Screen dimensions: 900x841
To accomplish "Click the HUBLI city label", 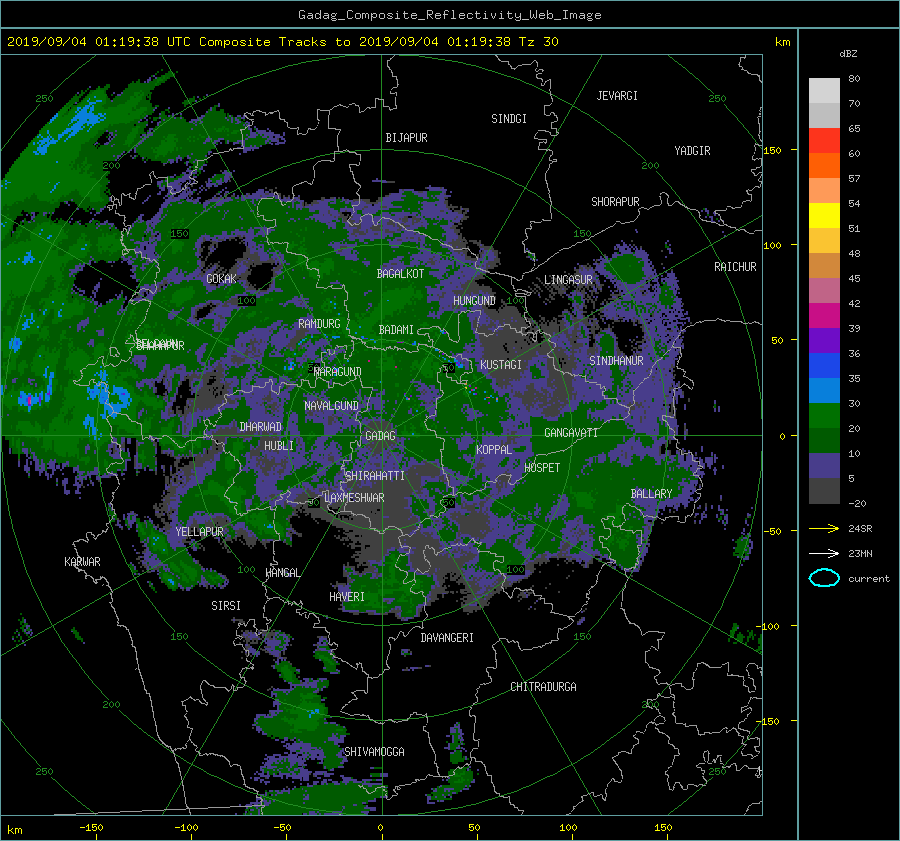I will click(x=279, y=446).
